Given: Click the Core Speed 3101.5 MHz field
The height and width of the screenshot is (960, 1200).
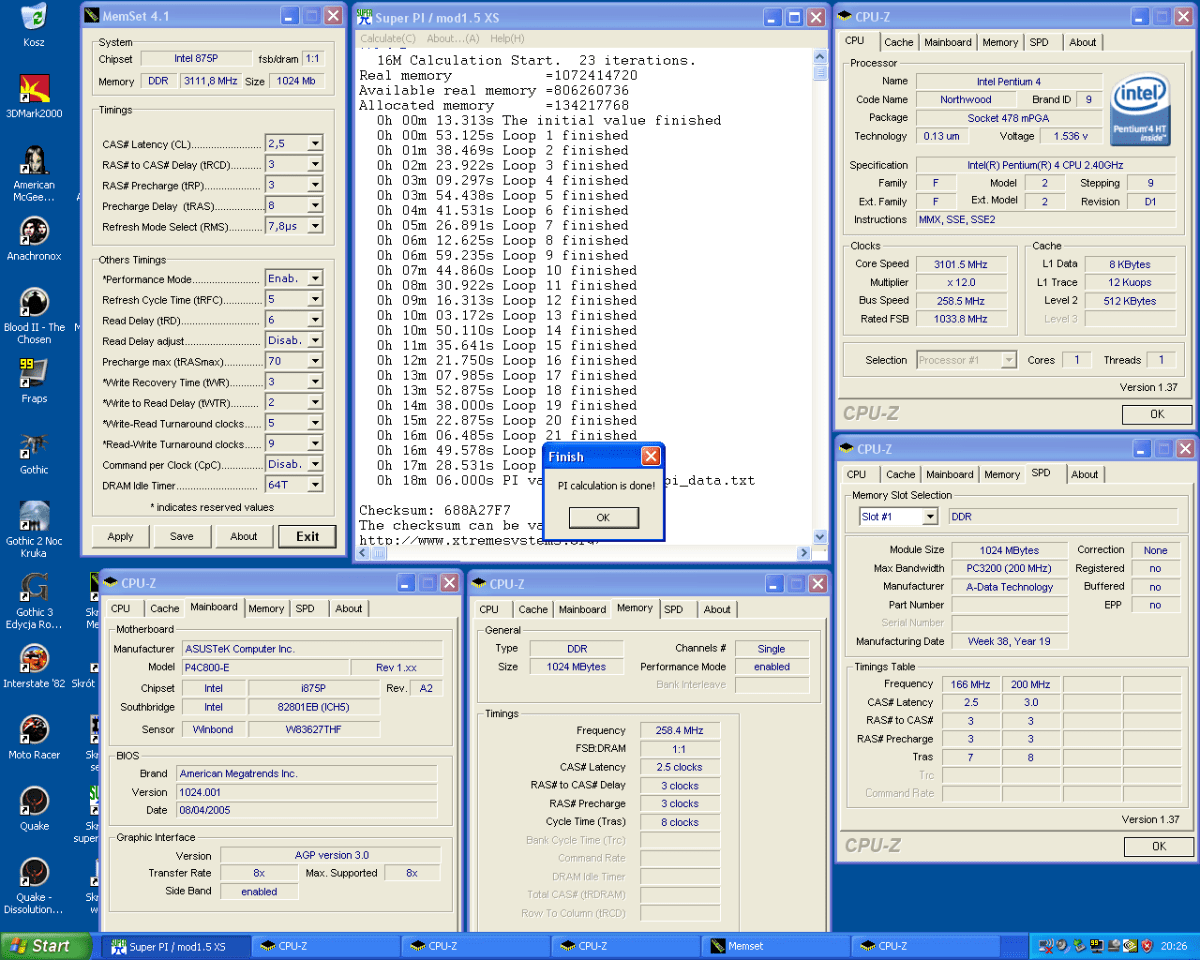Looking at the screenshot, I should click(x=960, y=264).
